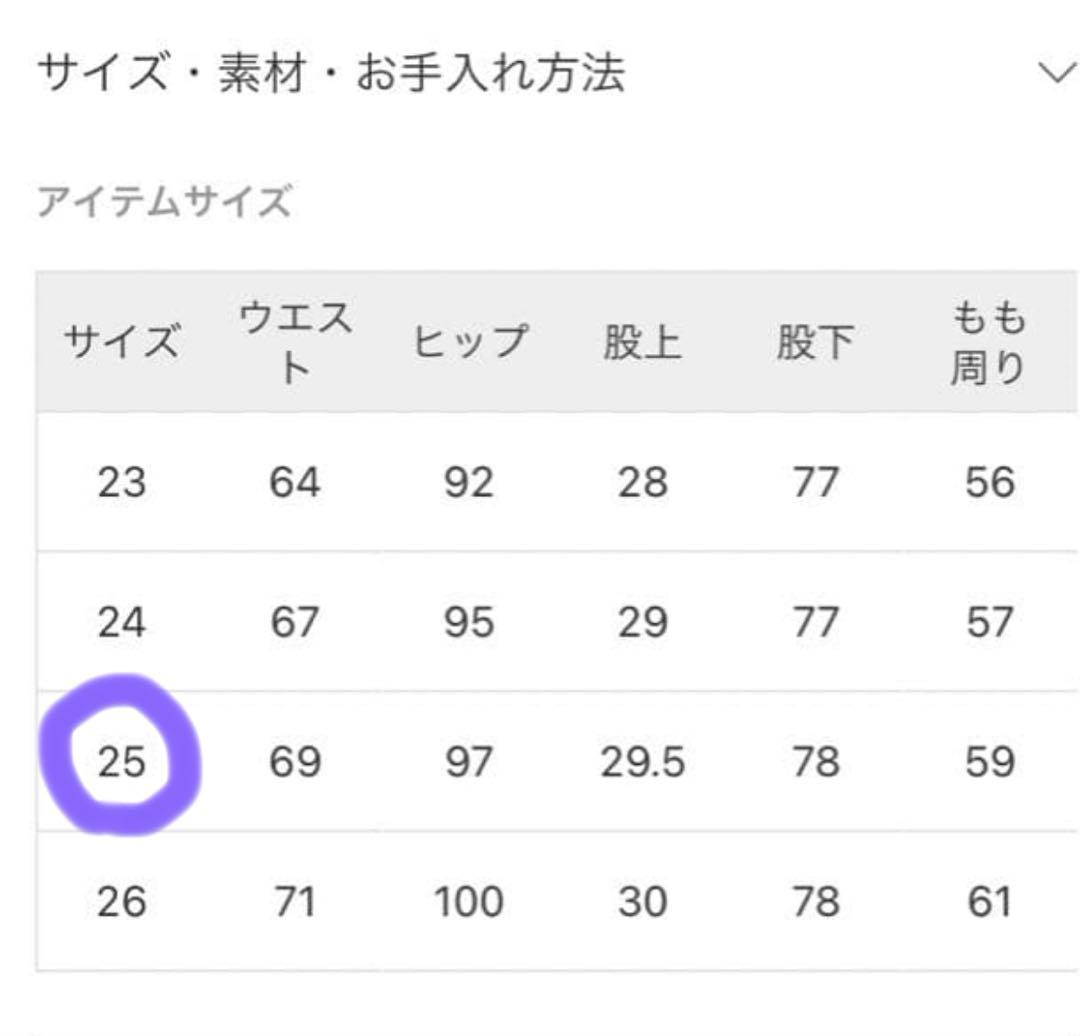
Task: Click the もも周り column header
Action: click(988, 340)
